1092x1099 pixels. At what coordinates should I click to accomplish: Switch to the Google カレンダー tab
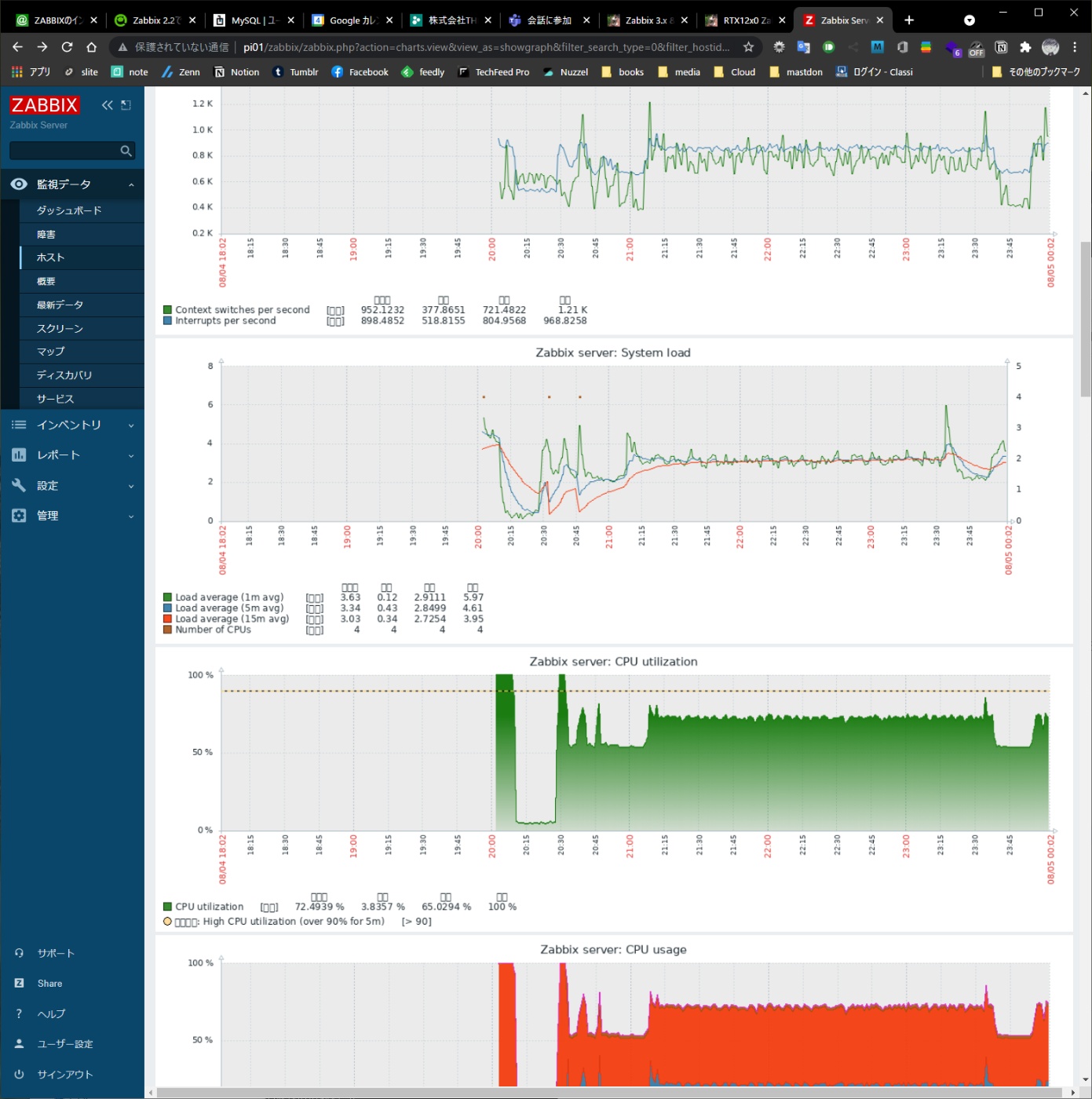click(352, 20)
